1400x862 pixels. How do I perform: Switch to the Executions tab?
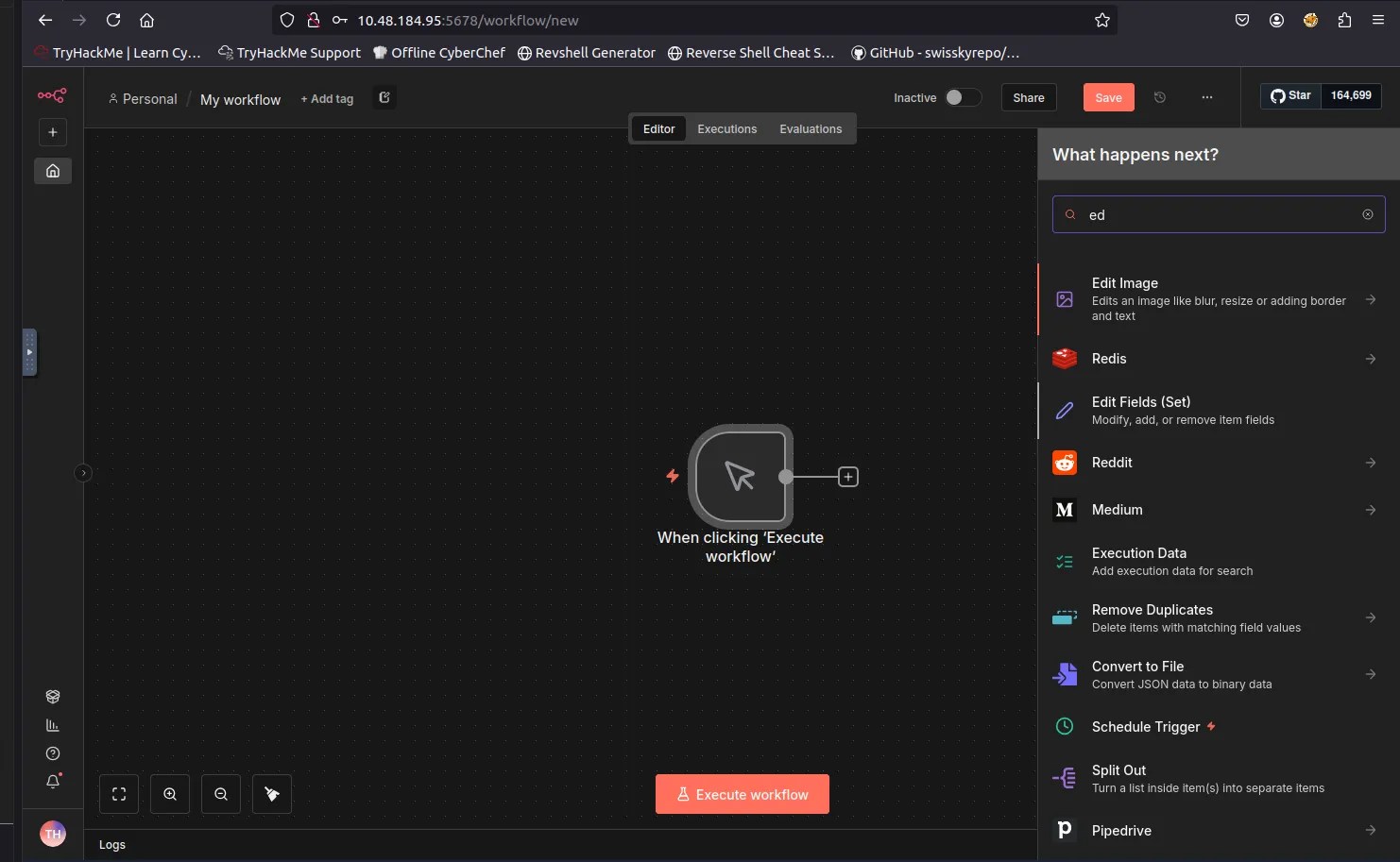click(726, 129)
